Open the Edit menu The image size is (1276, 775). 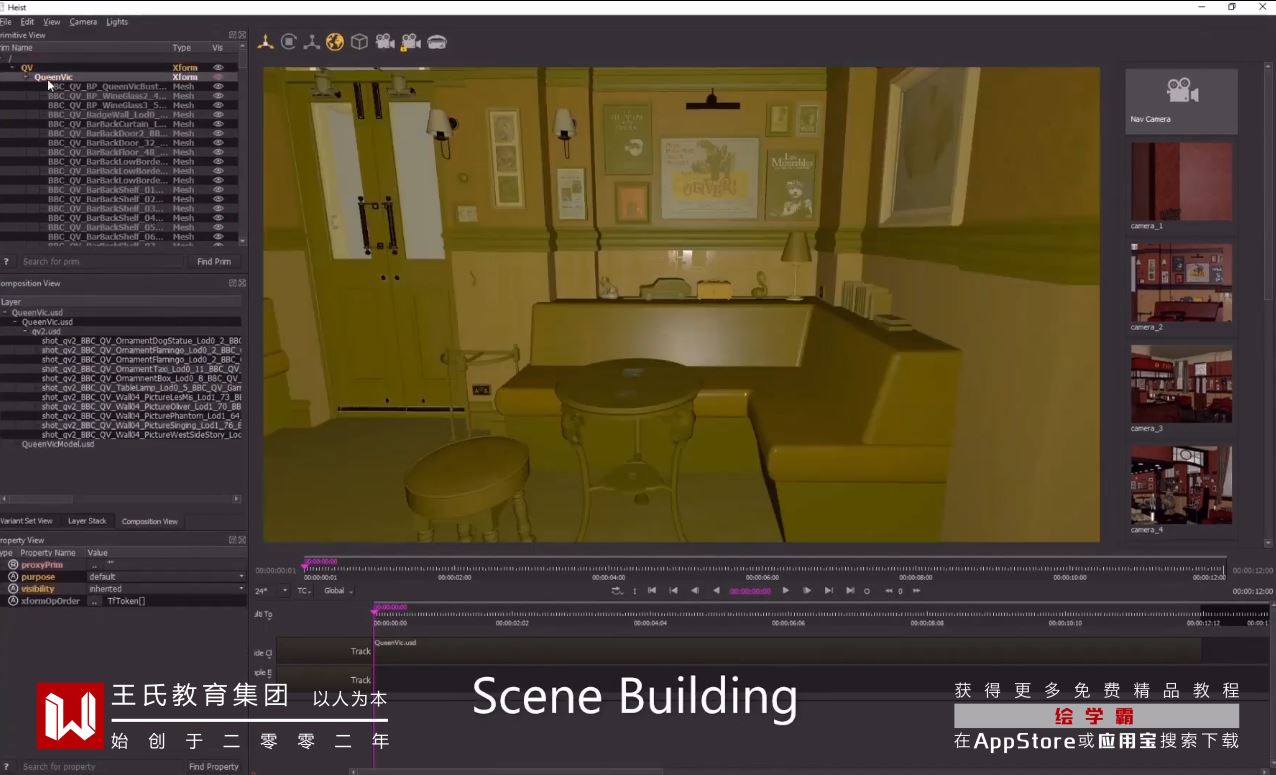[x=27, y=21]
